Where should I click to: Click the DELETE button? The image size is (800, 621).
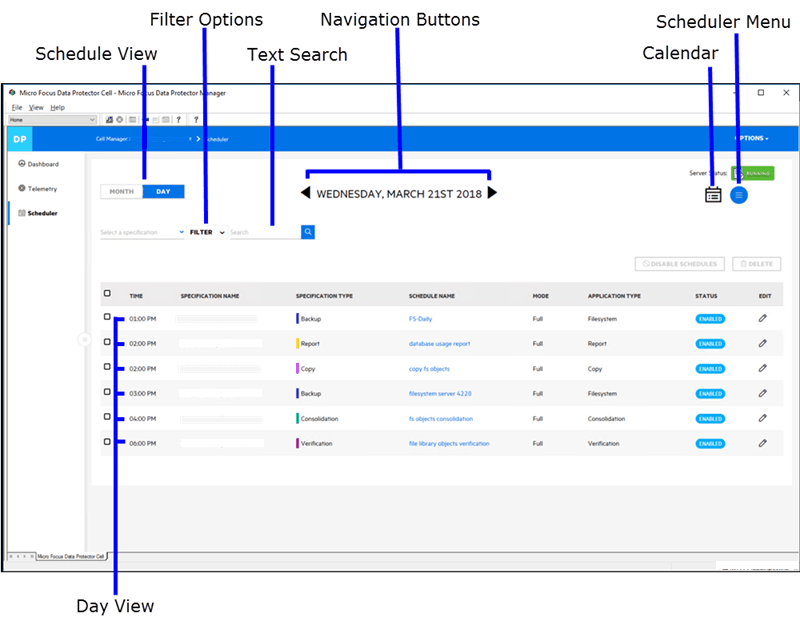click(757, 264)
